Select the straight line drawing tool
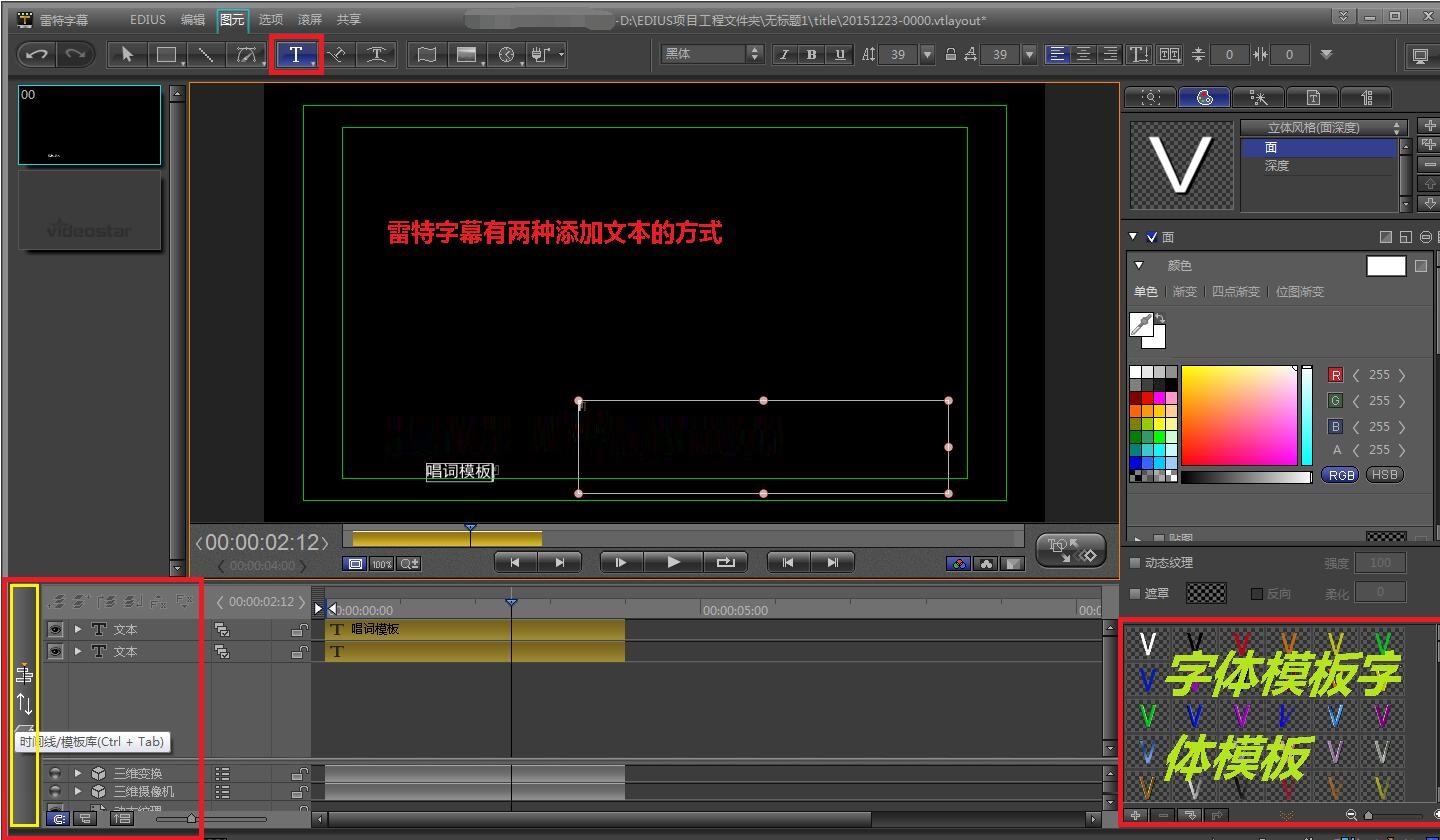The height and width of the screenshot is (840, 1440). (x=205, y=54)
